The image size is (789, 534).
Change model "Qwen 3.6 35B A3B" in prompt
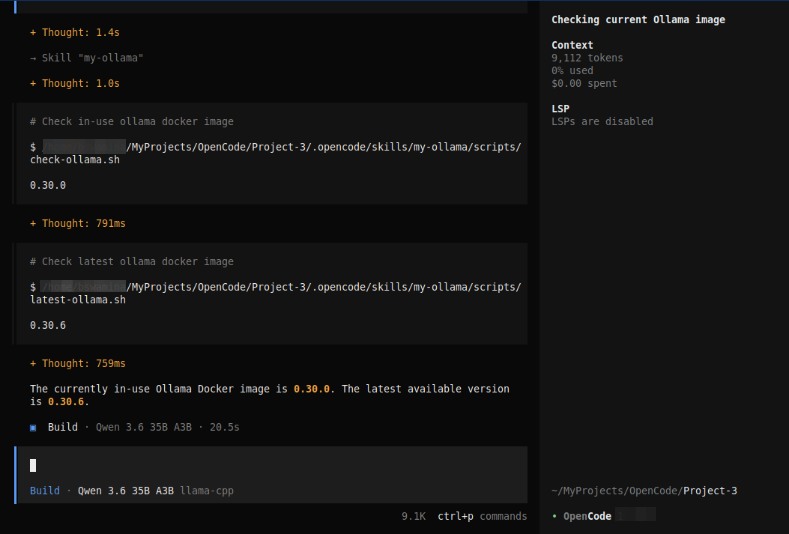tap(125, 490)
